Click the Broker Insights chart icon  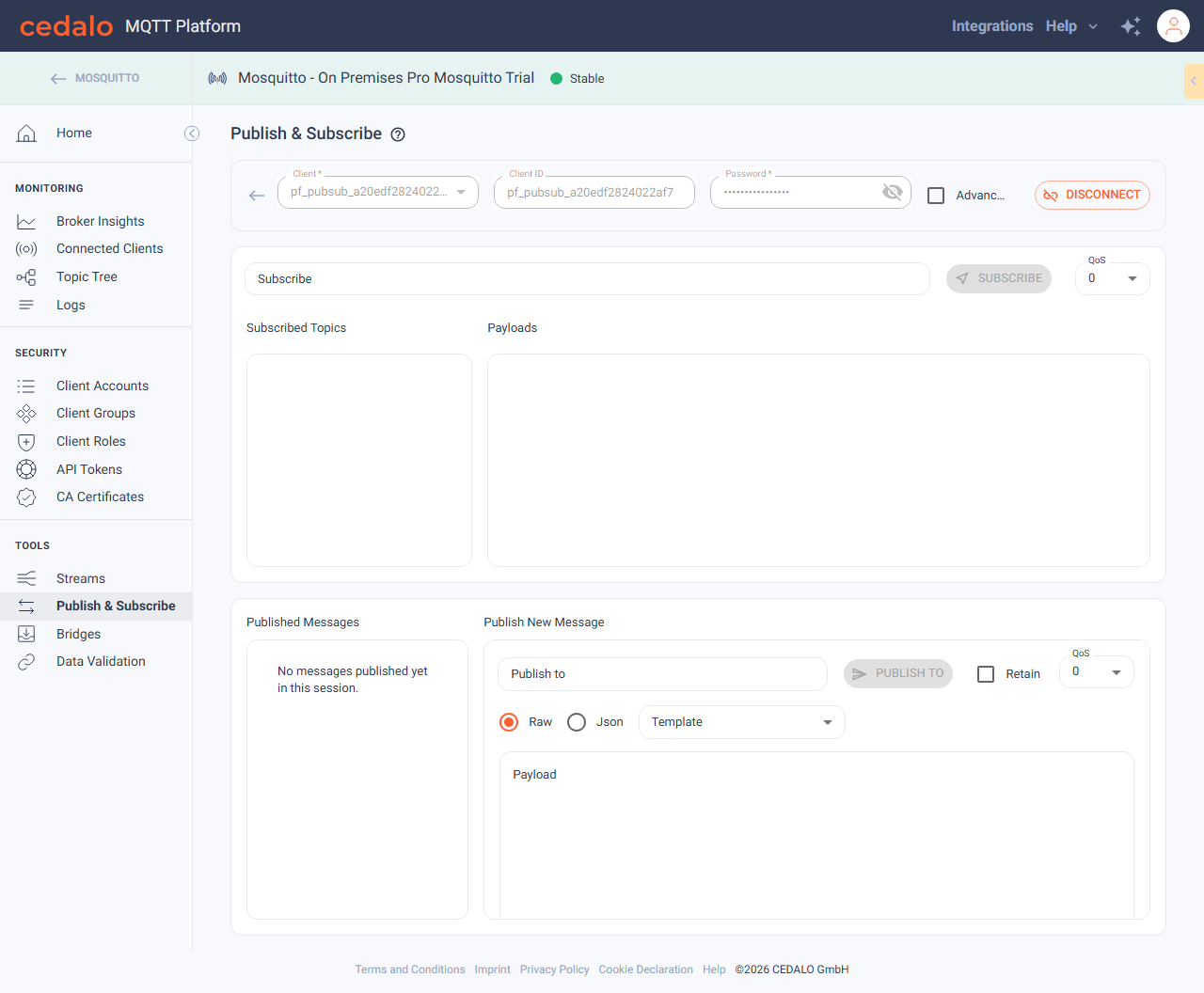[26, 222]
